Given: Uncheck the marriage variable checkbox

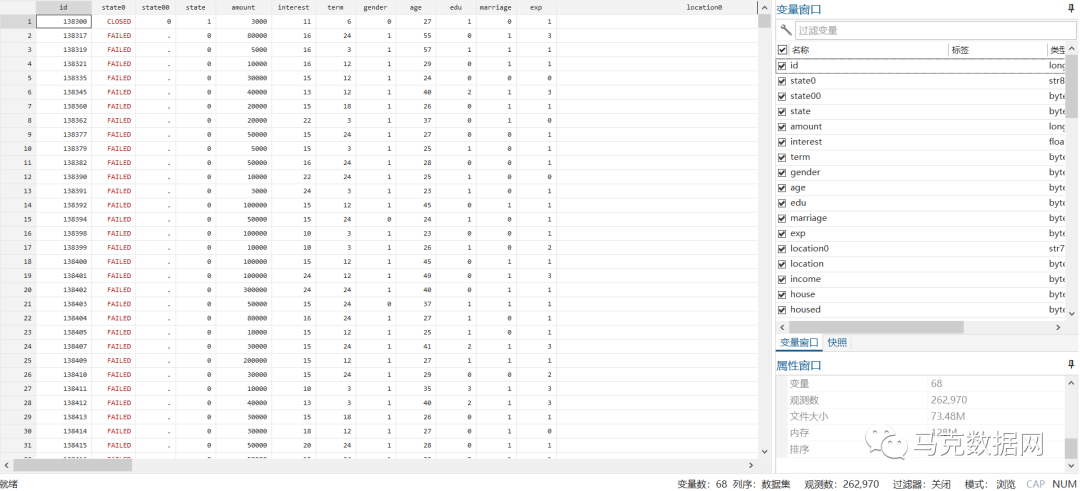Looking at the screenshot, I should pyautogui.click(x=782, y=218).
